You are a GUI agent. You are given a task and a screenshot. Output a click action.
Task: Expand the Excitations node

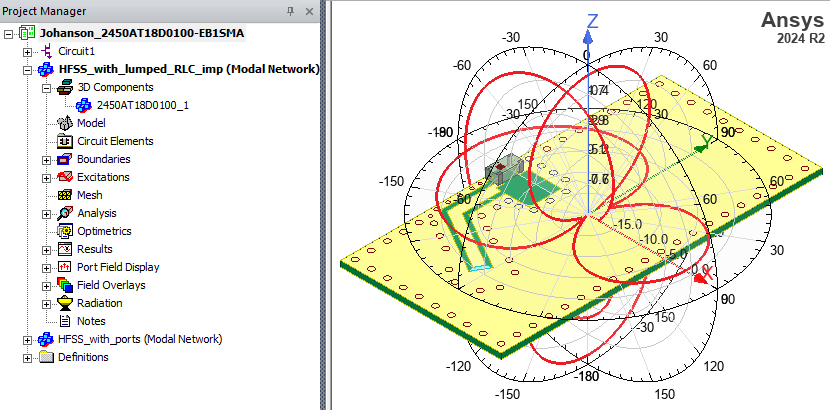[47, 178]
